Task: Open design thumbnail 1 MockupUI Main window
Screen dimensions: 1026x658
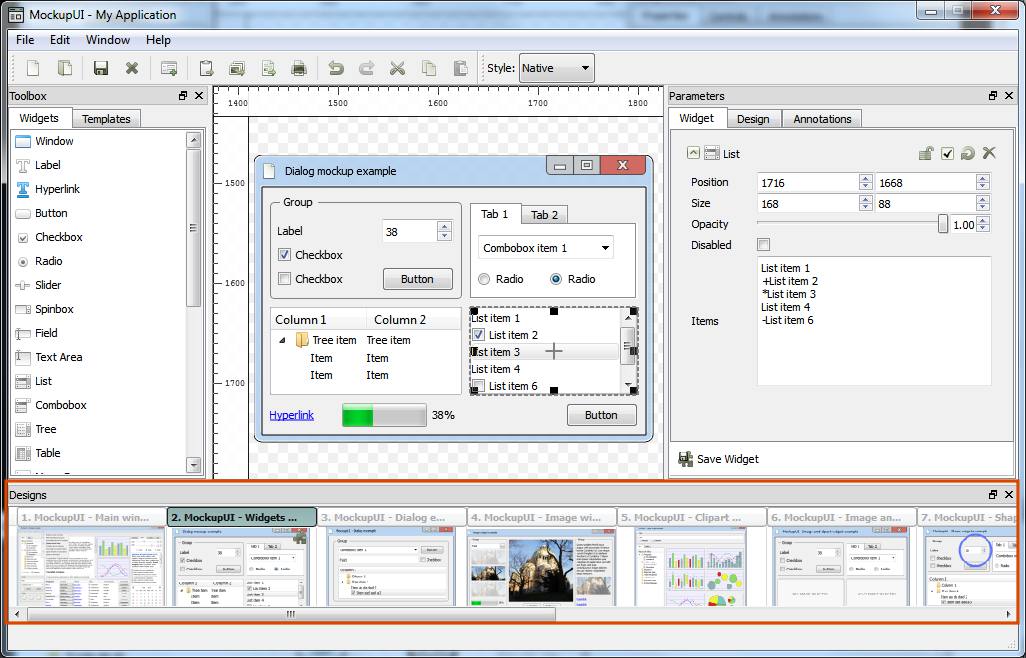Action: pos(92,558)
